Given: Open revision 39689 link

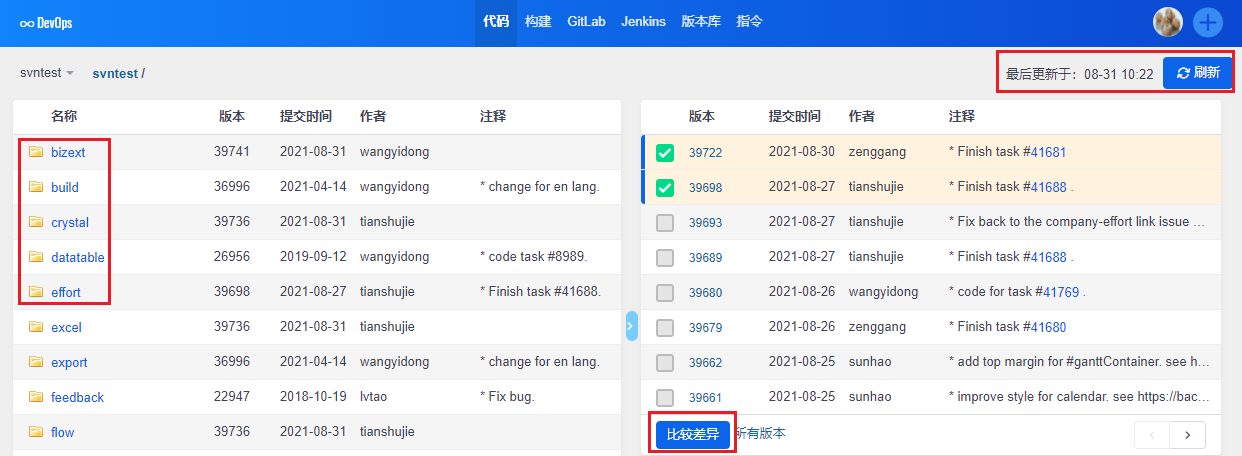Looking at the screenshot, I should pyautogui.click(x=705, y=258).
